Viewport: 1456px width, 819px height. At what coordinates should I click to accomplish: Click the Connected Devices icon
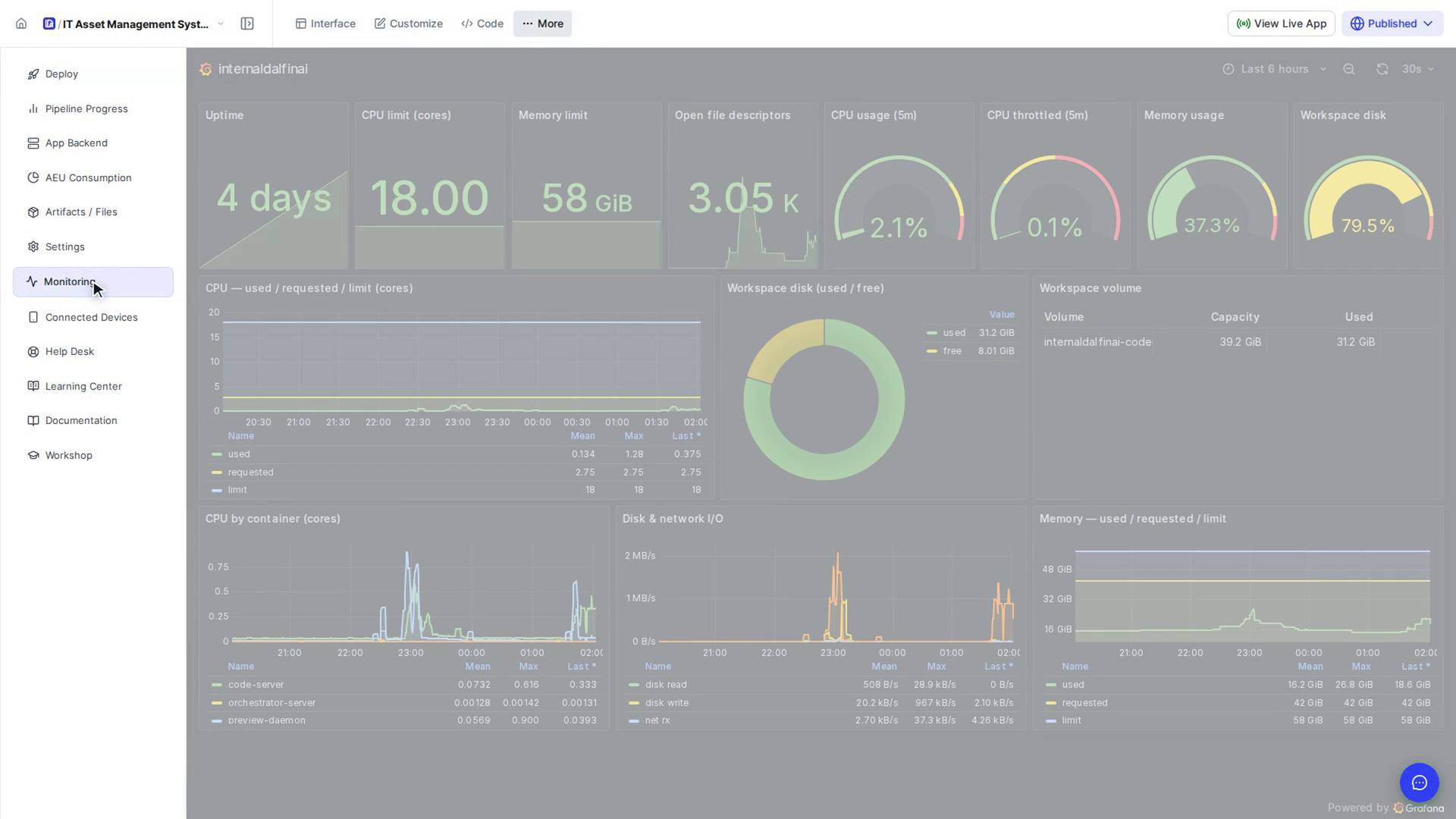tap(33, 317)
